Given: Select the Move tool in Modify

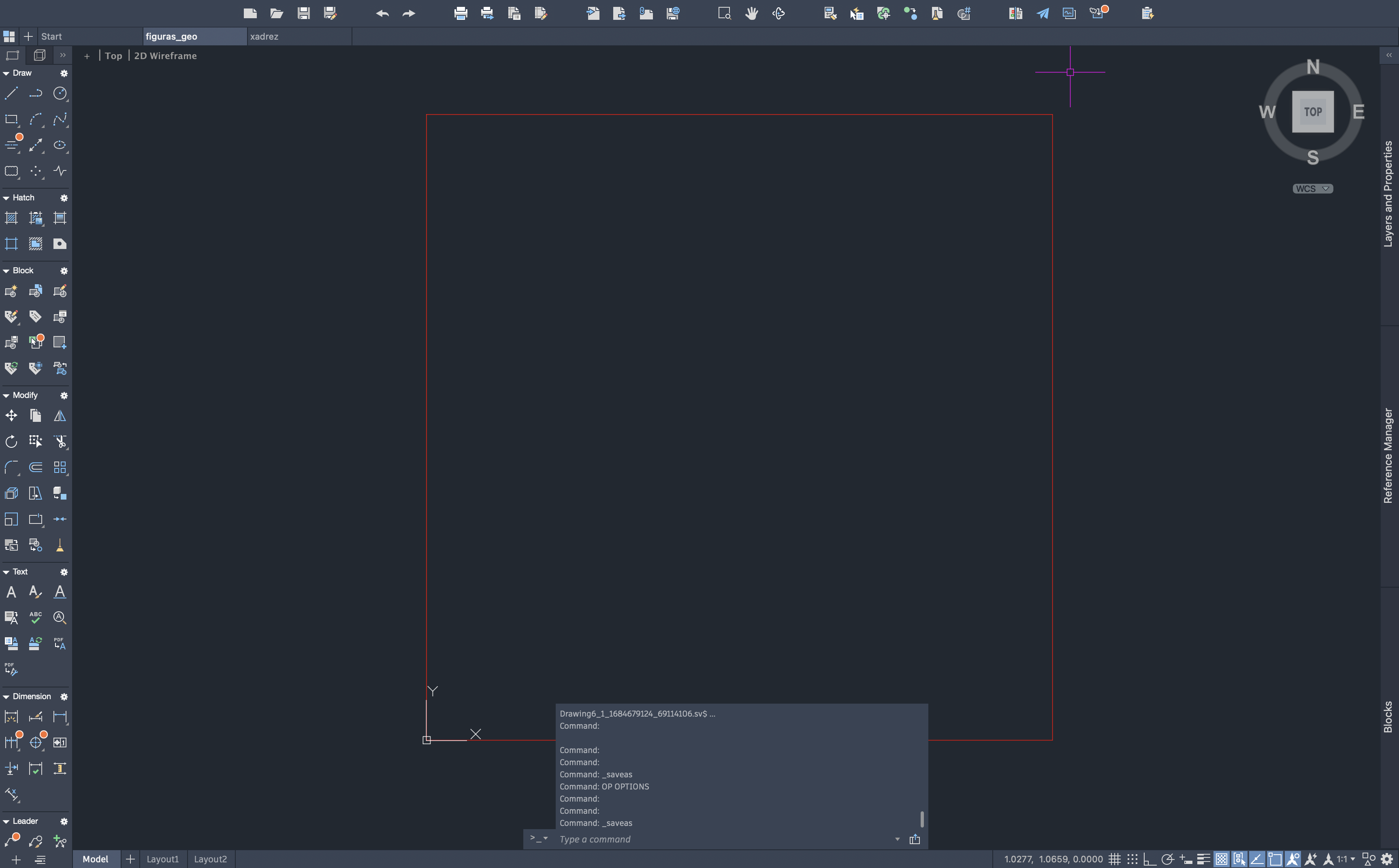Looking at the screenshot, I should (x=11, y=415).
